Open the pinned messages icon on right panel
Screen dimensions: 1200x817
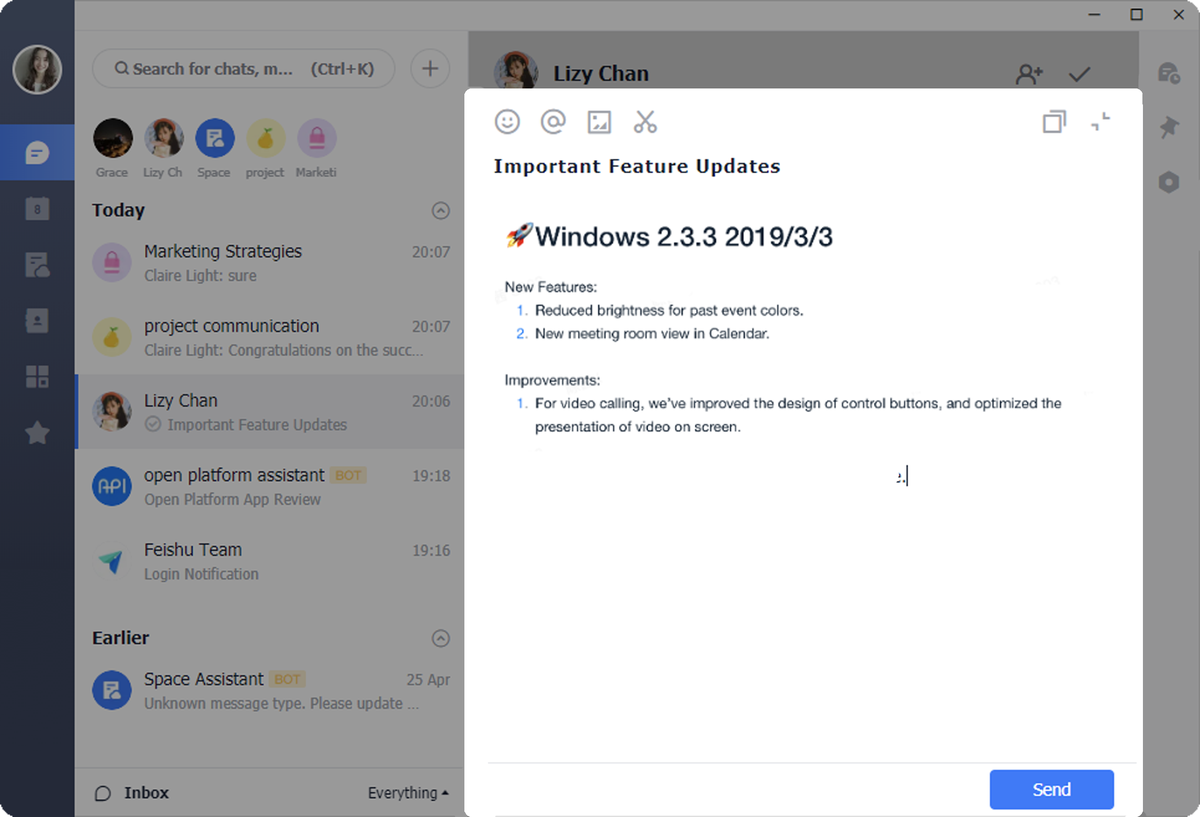point(1169,128)
